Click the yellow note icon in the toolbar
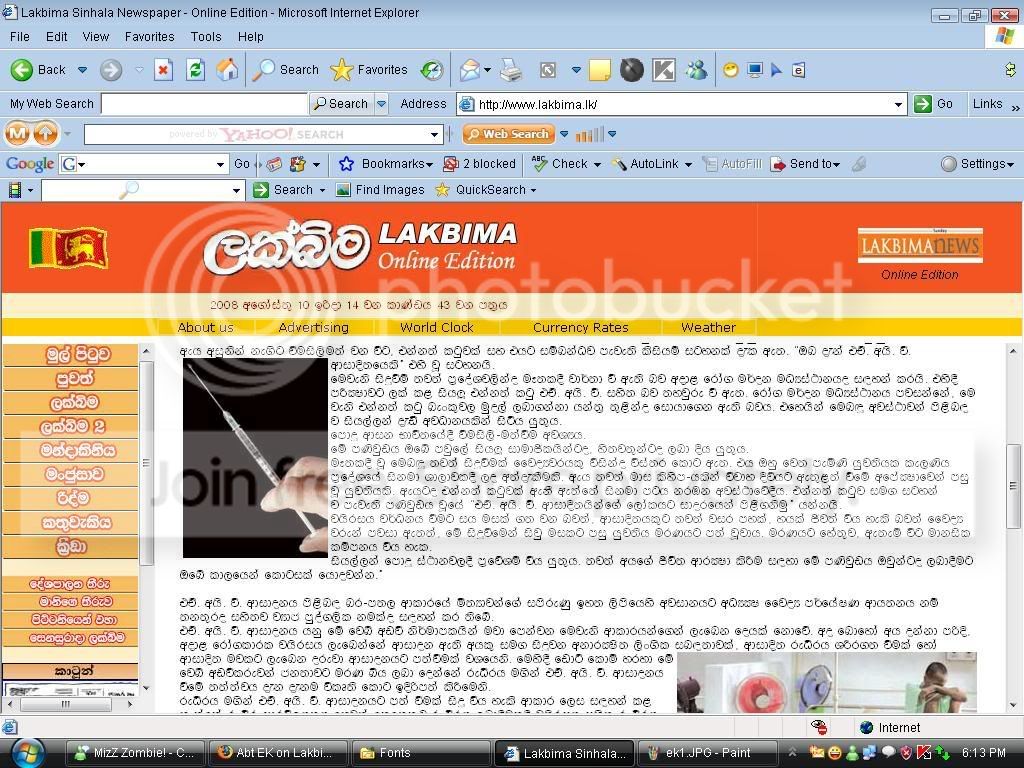The width and height of the screenshot is (1024, 768). [600, 70]
